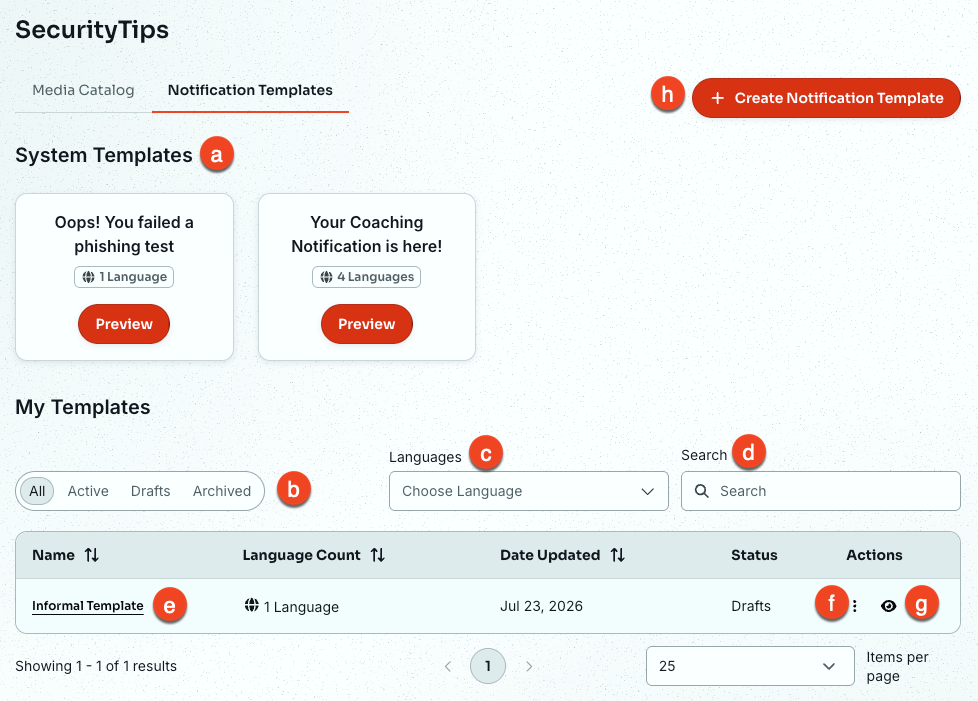Click the globe icon beside 1 Language in table
Screen dimensions: 978x701
[x=251, y=605]
